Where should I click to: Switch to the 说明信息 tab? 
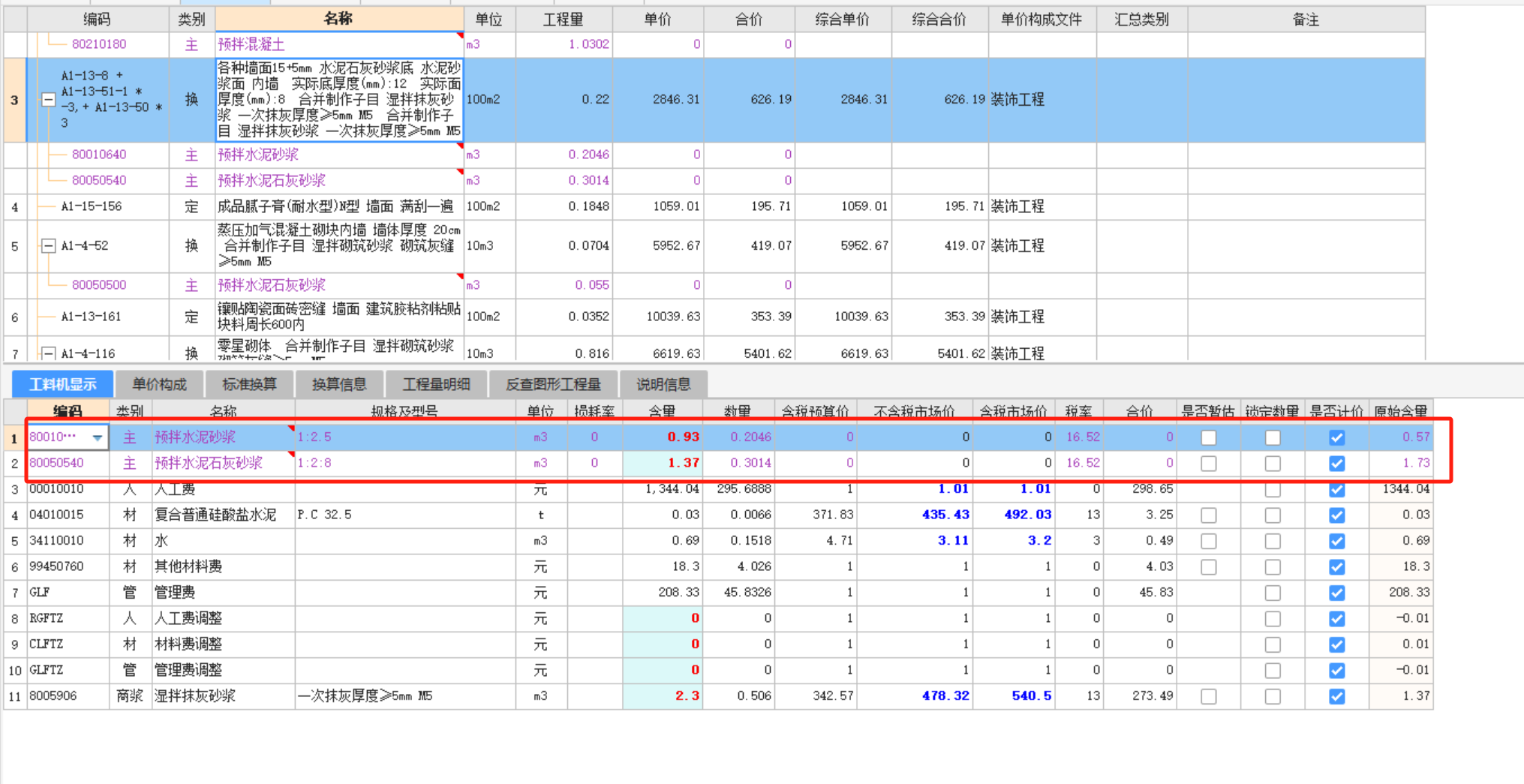pos(663,384)
